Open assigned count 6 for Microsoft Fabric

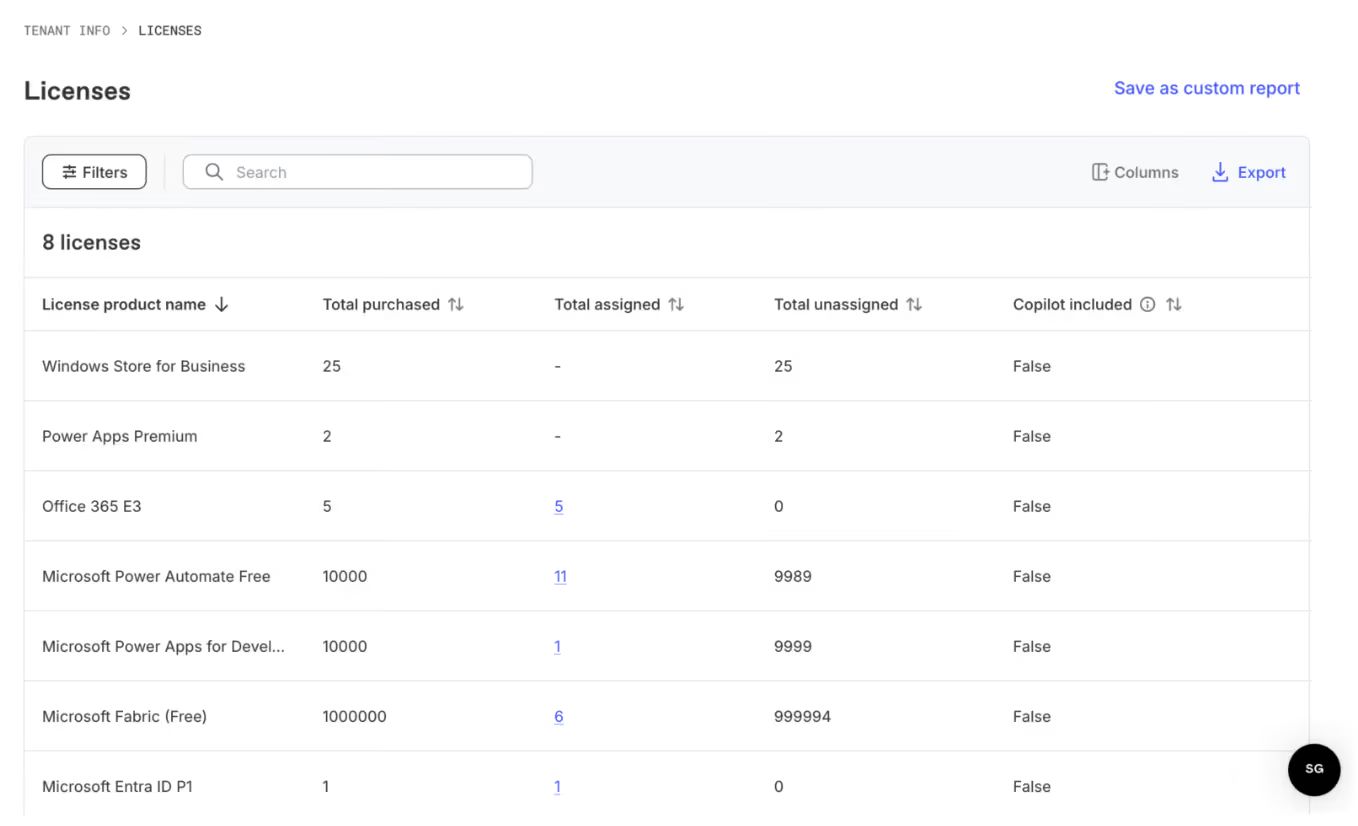coord(558,716)
